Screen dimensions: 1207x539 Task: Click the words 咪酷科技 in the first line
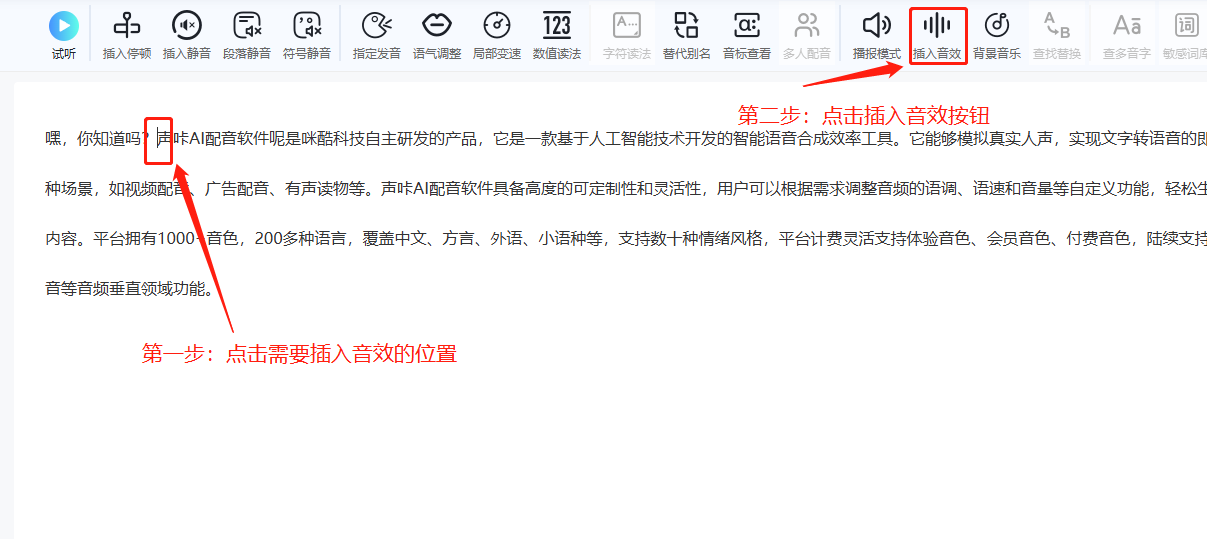point(334,139)
